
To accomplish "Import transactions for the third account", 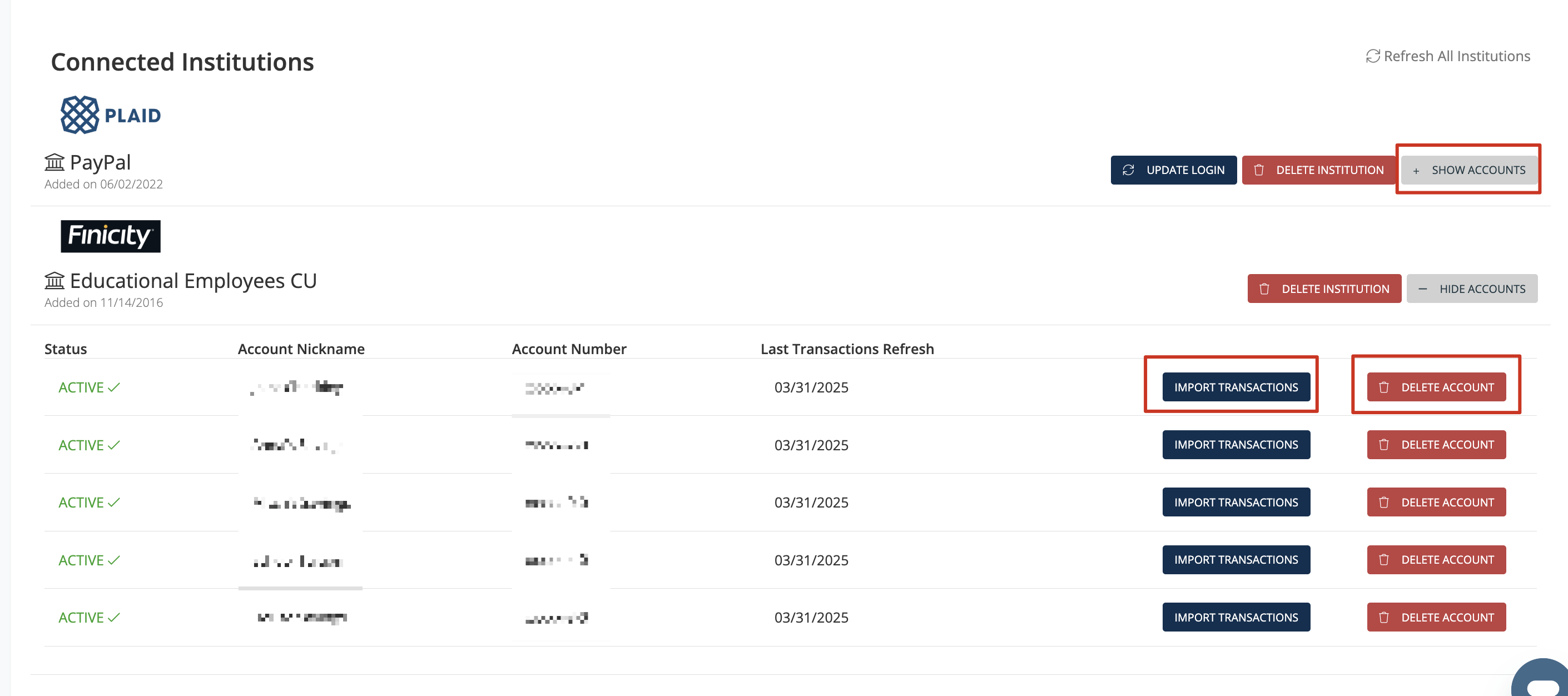I will (x=1235, y=503).
